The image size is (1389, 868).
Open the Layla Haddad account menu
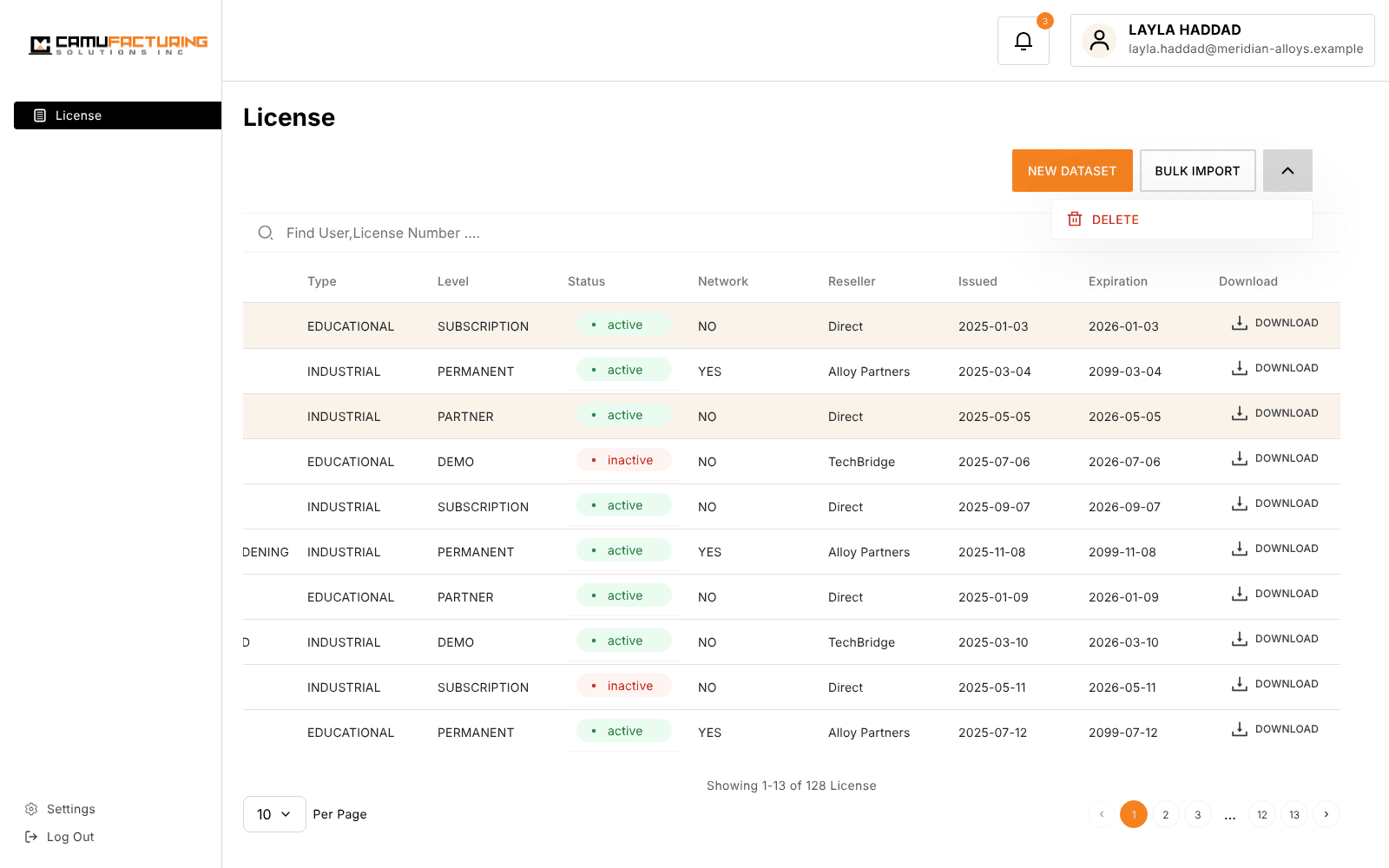pyautogui.click(x=1222, y=40)
